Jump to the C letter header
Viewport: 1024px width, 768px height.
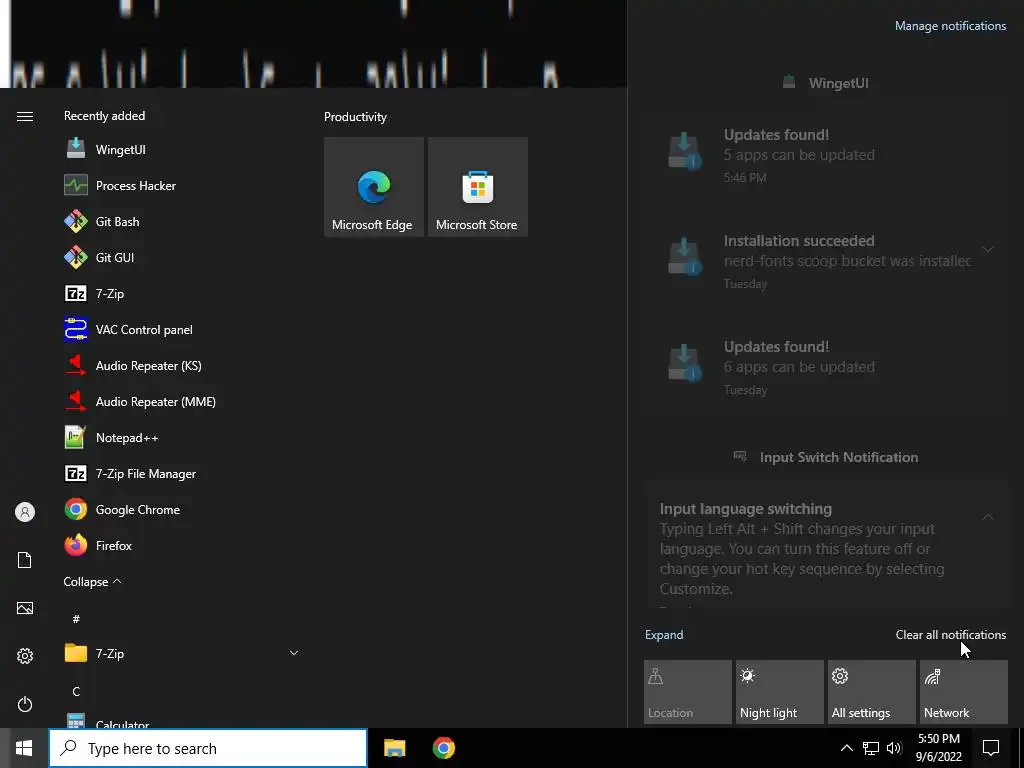pyautogui.click(x=76, y=691)
